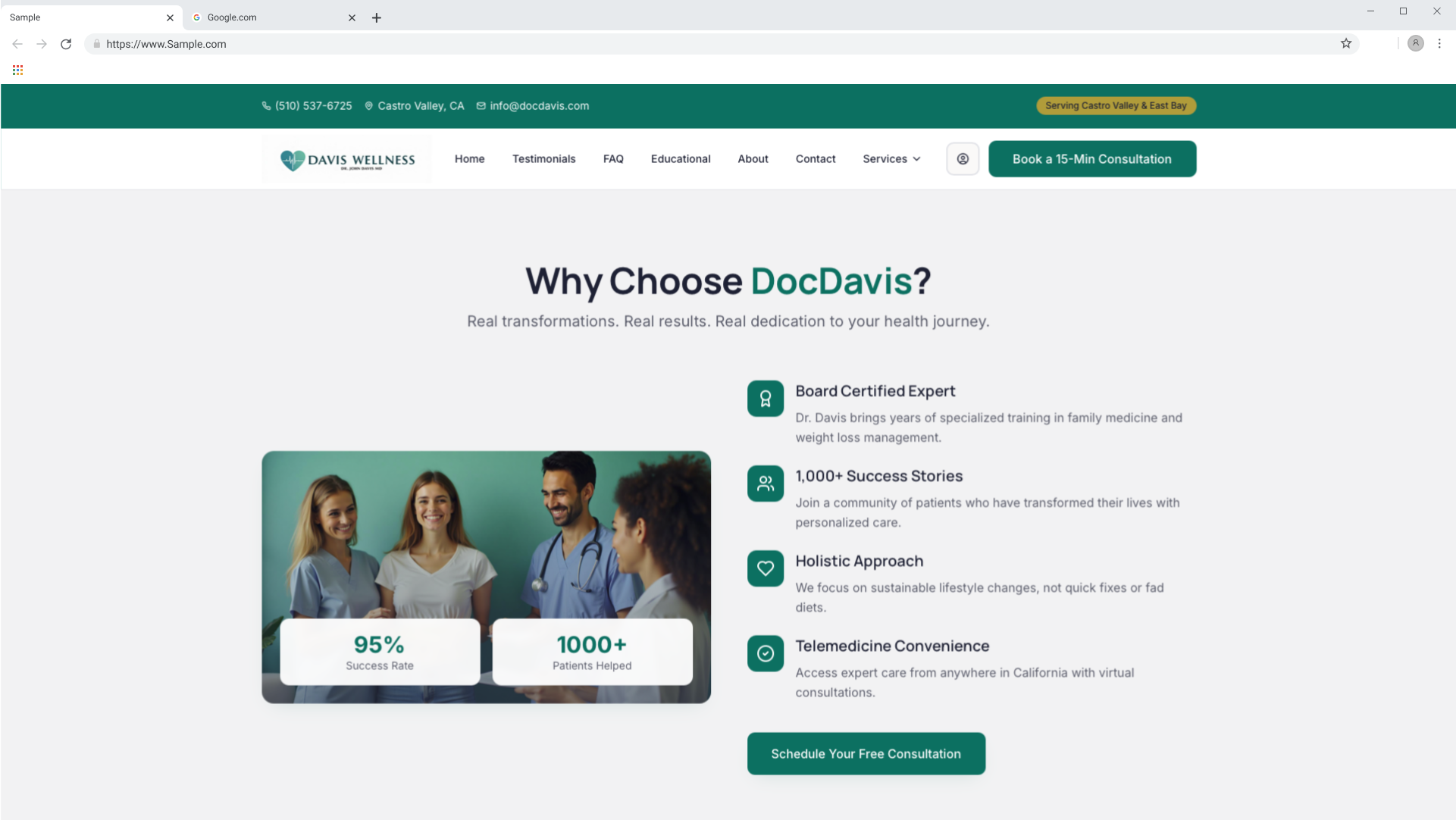Viewport: 1456px width, 820px height.
Task: Open a new browser tab
Action: (377, 17)
